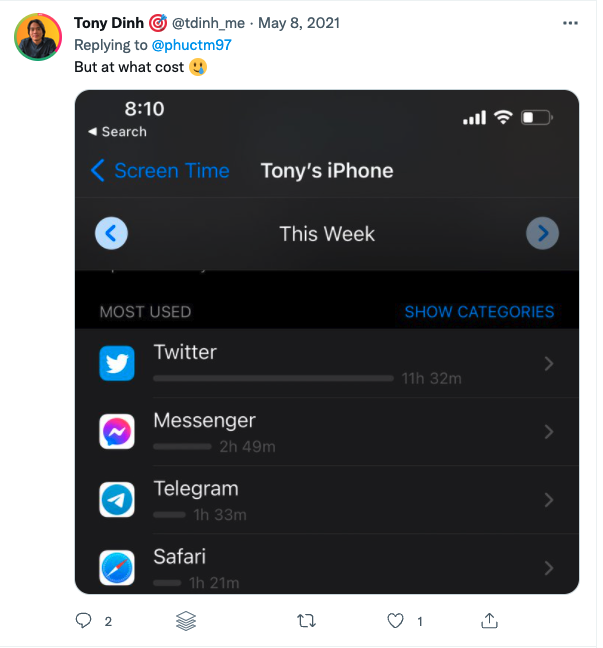Expand the Telegram row chevron
This screenshot has height=648, width=603.
point(548,500)
